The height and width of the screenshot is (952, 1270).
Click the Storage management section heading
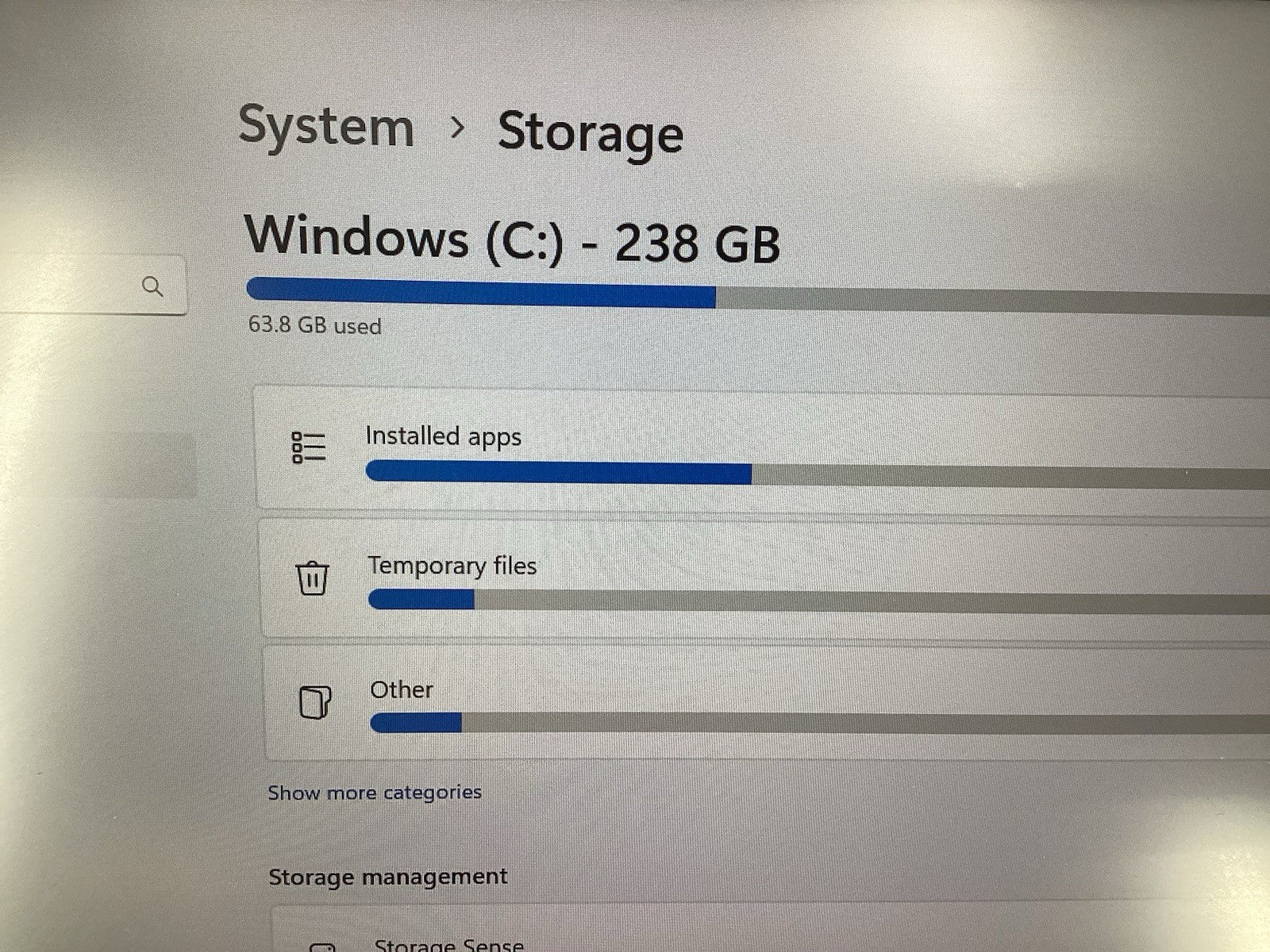[388, 877]
